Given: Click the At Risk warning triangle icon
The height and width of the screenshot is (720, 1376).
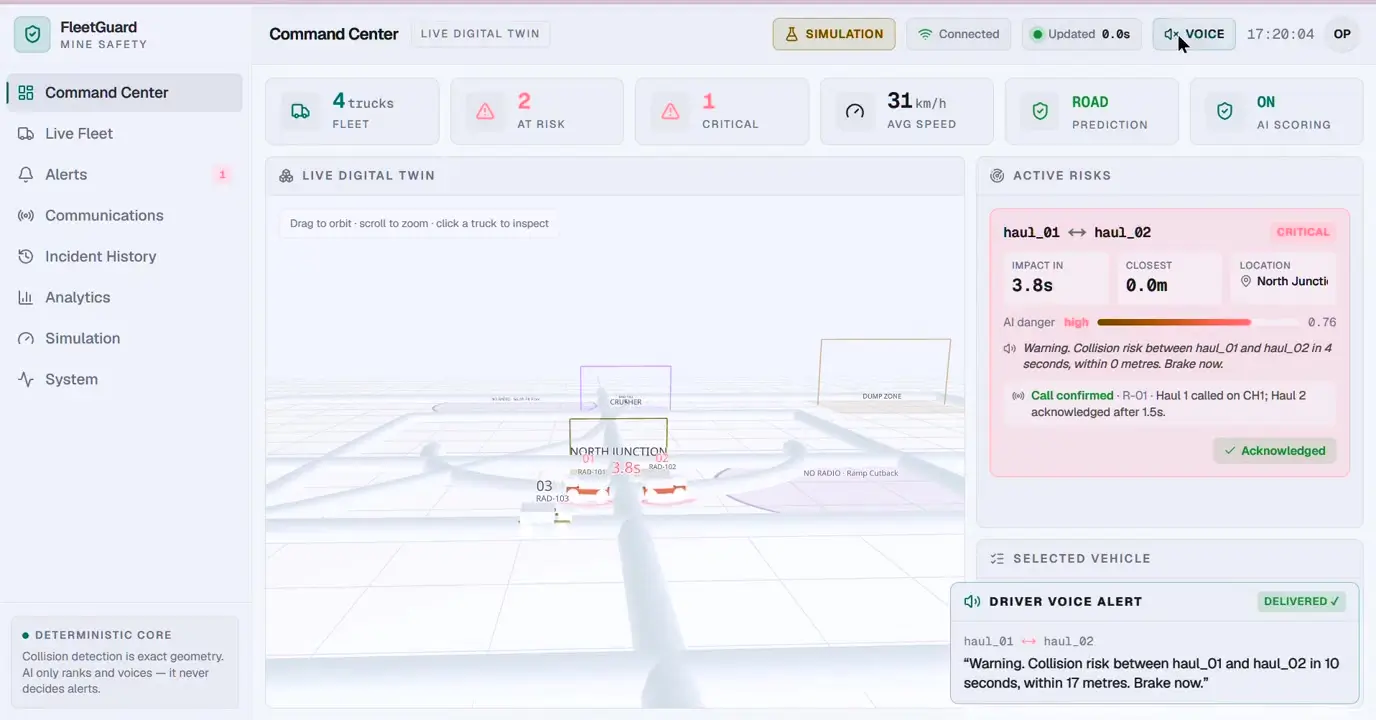Looking at the screenshot, I should click(x=485, y=112).
